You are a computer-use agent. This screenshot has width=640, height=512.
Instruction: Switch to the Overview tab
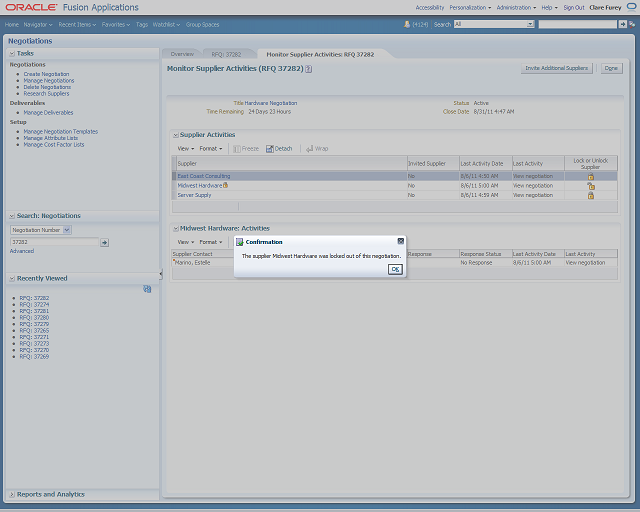182,54
